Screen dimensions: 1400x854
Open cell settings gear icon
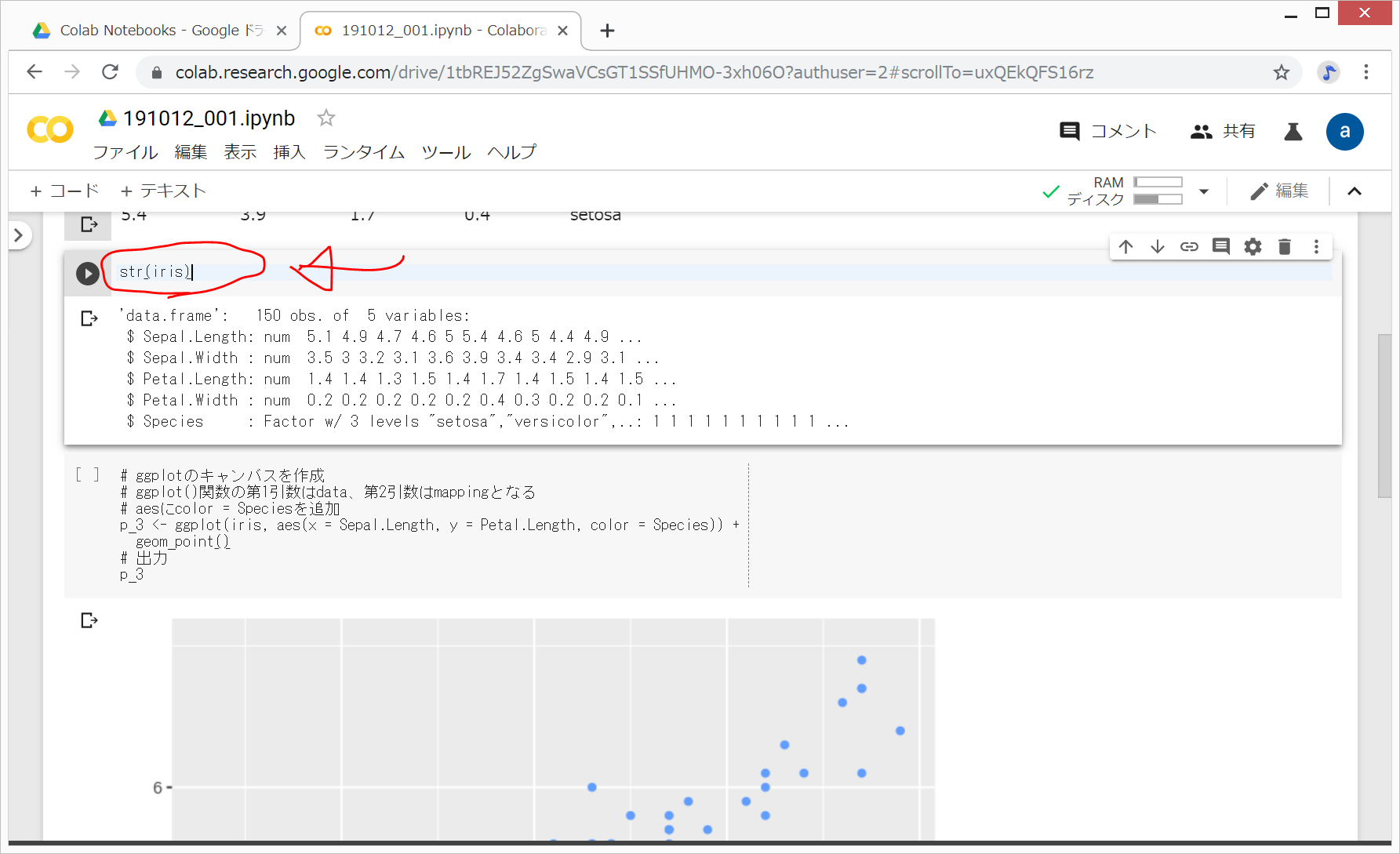click(x=1253, y=247)
